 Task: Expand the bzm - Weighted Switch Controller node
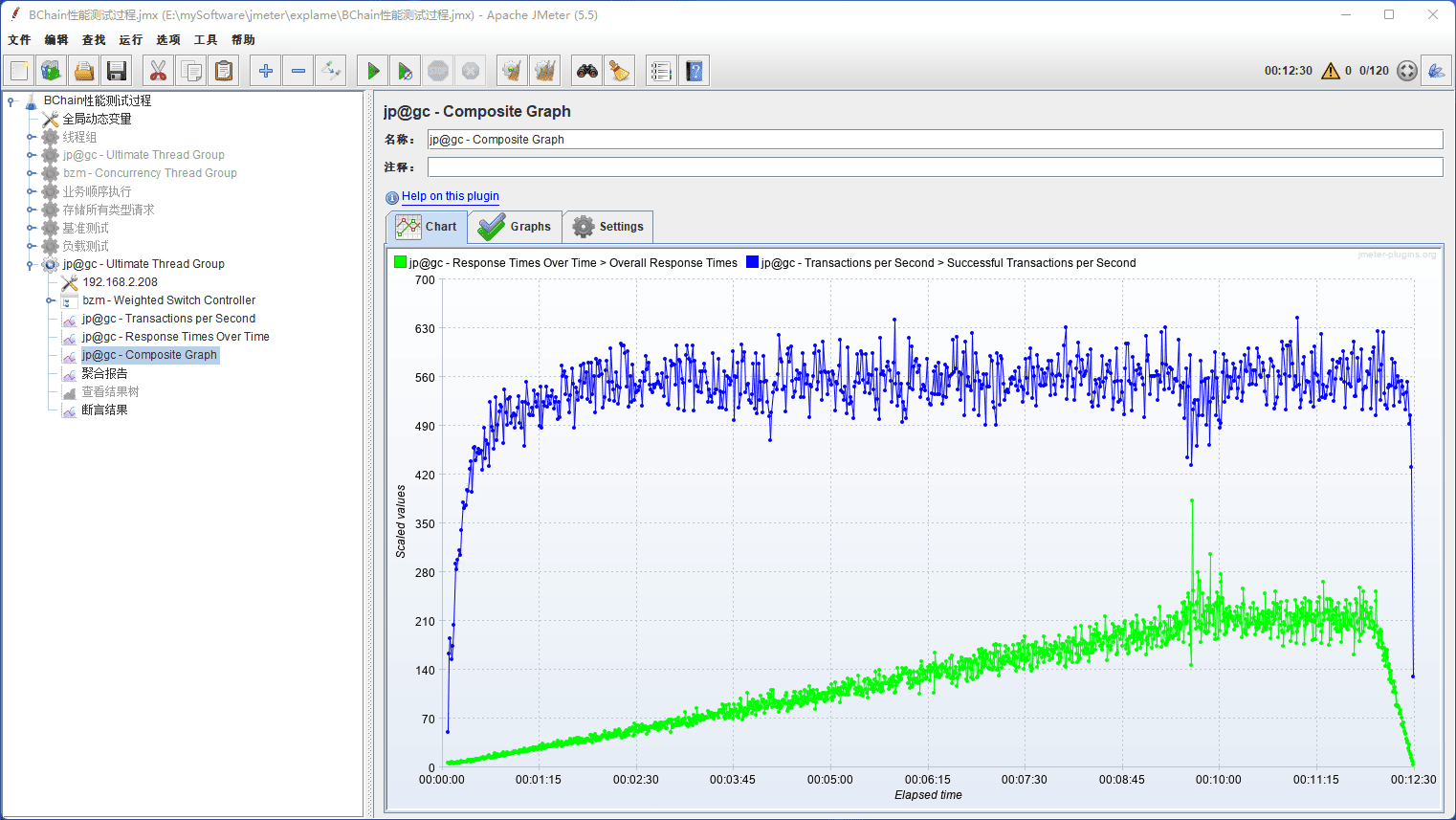tap(51, 300)
